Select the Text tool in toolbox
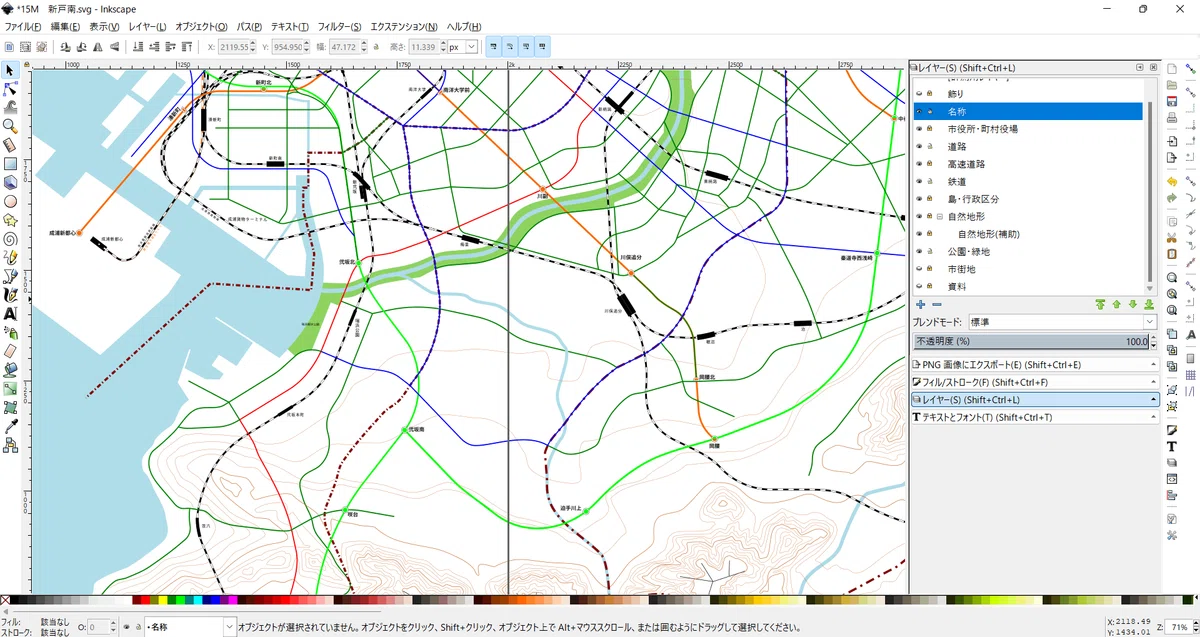1200x637 pixels. (x=10, y=313)
